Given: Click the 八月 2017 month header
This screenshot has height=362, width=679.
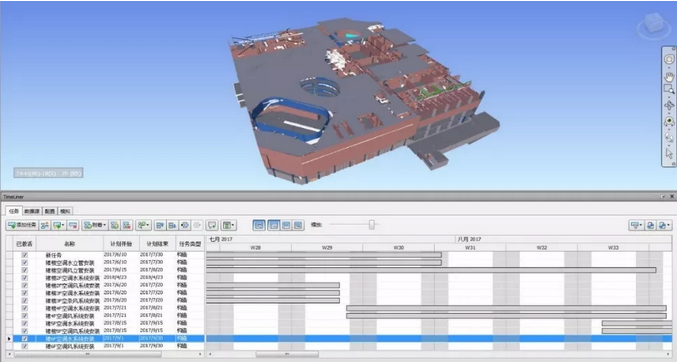Looking at the screenshot, I should tap(564, 239).
